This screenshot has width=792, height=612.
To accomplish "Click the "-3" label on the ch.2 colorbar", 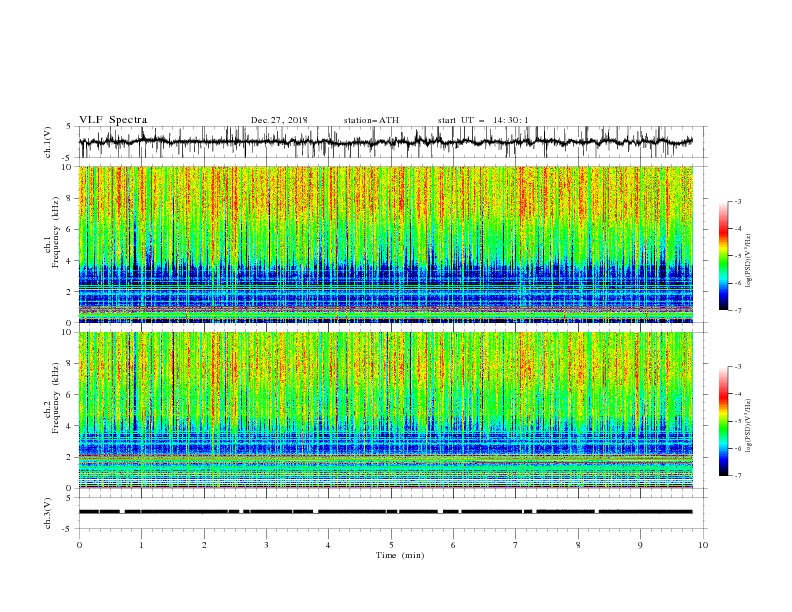I will pos(738,367).
